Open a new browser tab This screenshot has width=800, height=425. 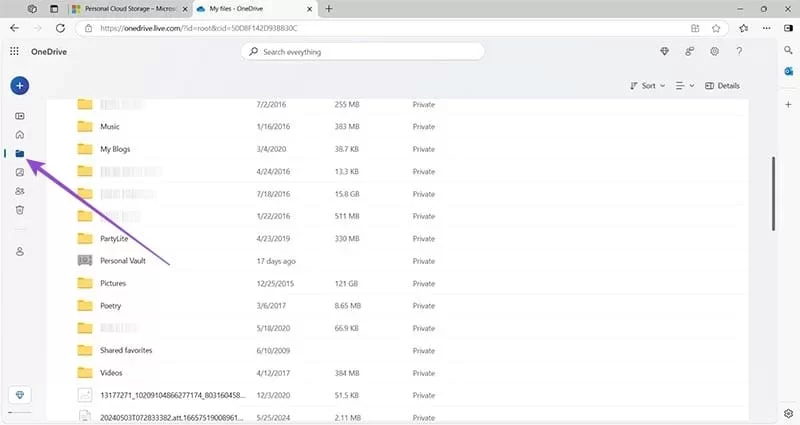click(x=329, y=8)
